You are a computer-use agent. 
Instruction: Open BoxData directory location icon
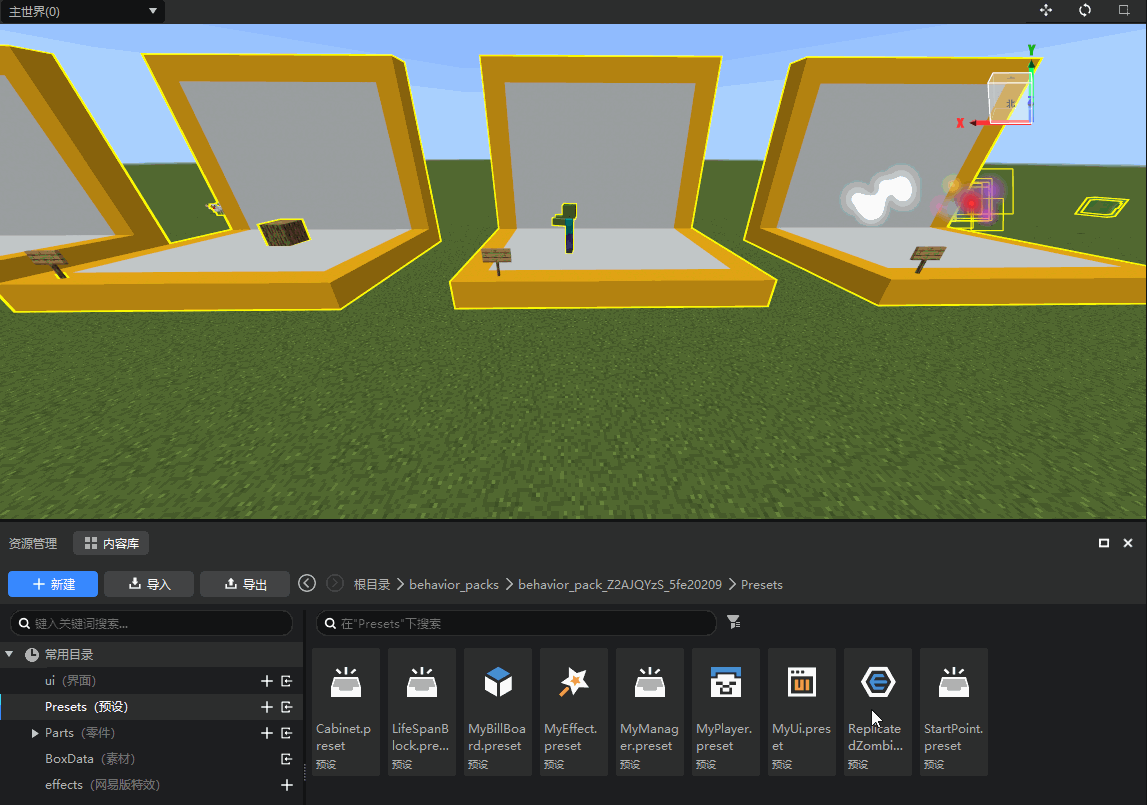(287, 759)
